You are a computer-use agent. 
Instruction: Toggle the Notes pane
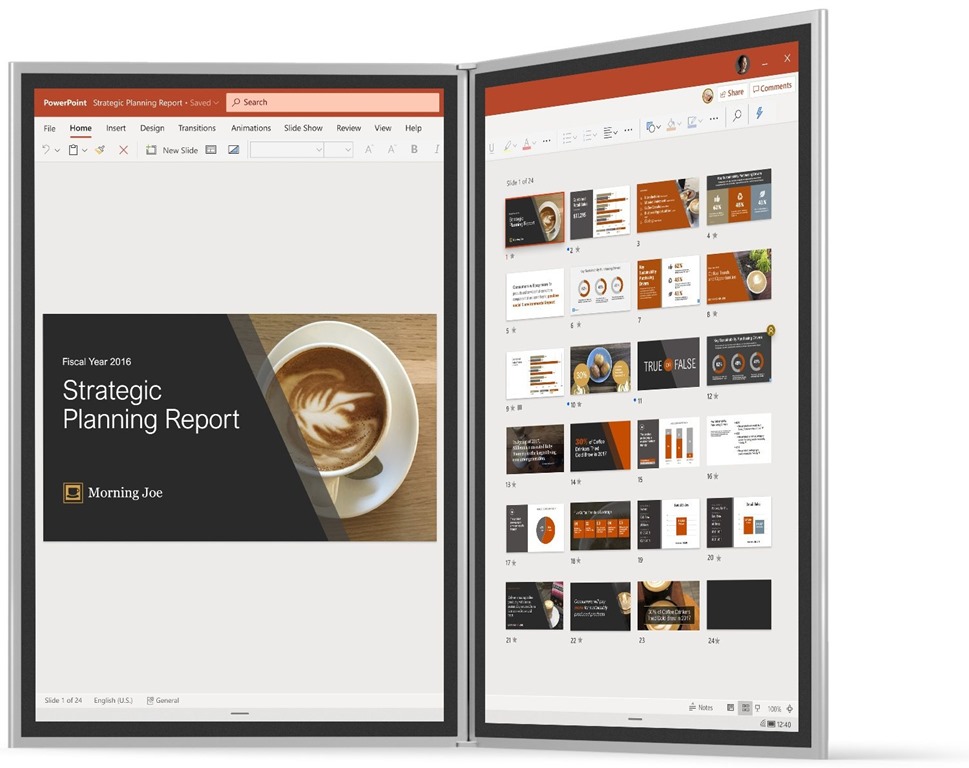701,707
